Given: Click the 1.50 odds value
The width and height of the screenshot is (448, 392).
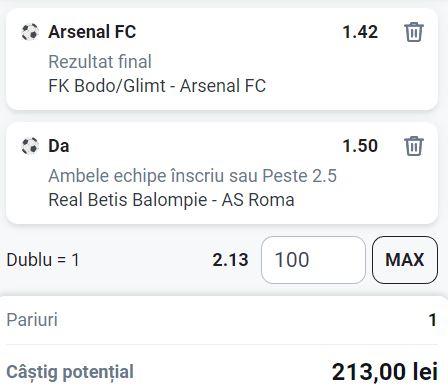Looking at the screenshot, I should 360,146.
